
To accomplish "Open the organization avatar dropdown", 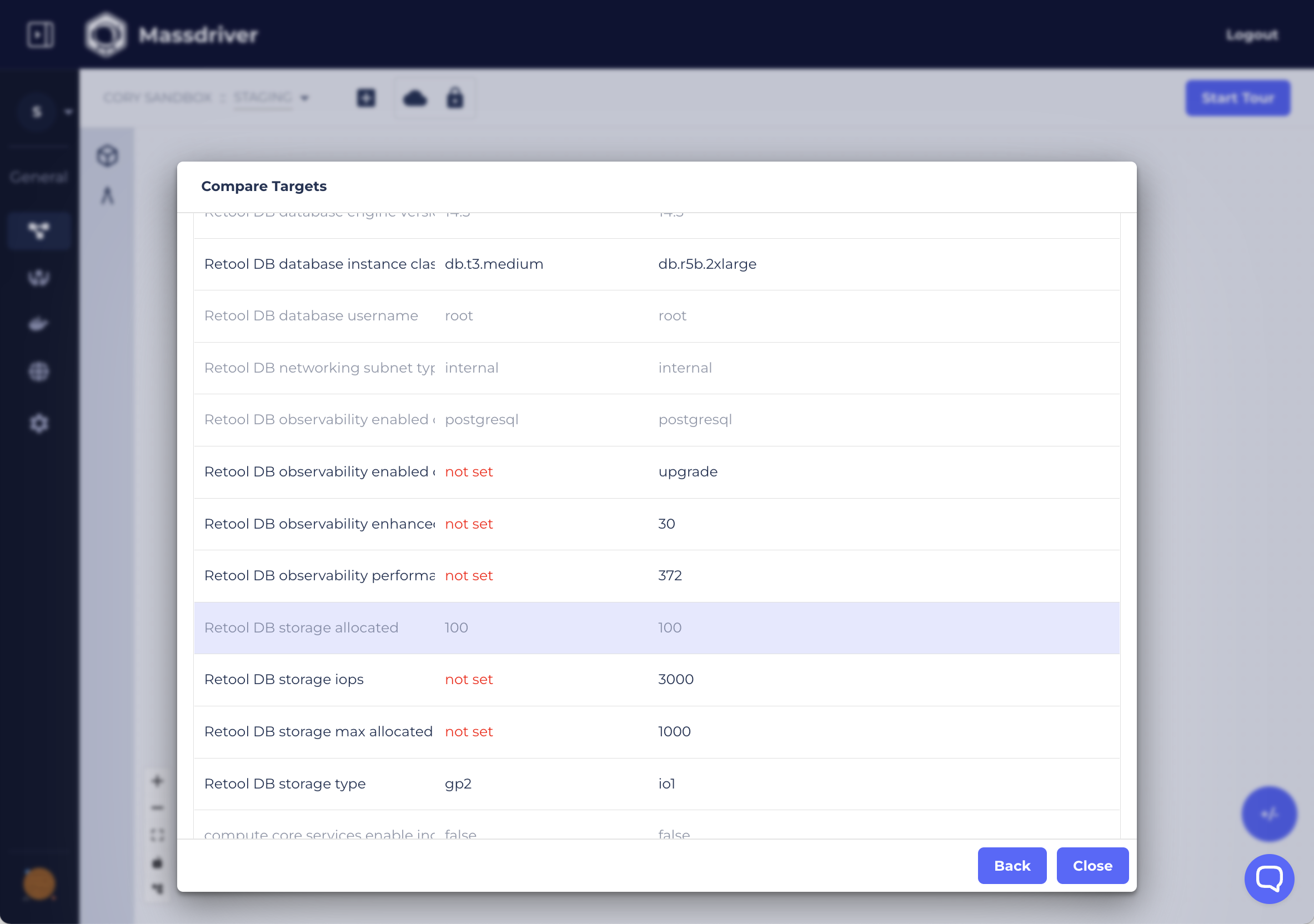I will pos(44,112).
